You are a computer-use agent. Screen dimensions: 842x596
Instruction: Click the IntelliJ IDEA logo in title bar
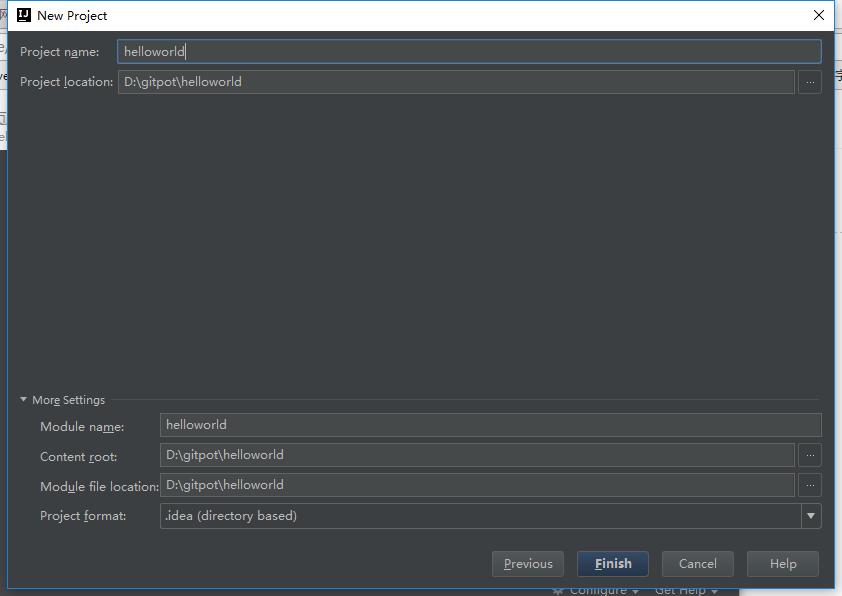pos(24,15)
